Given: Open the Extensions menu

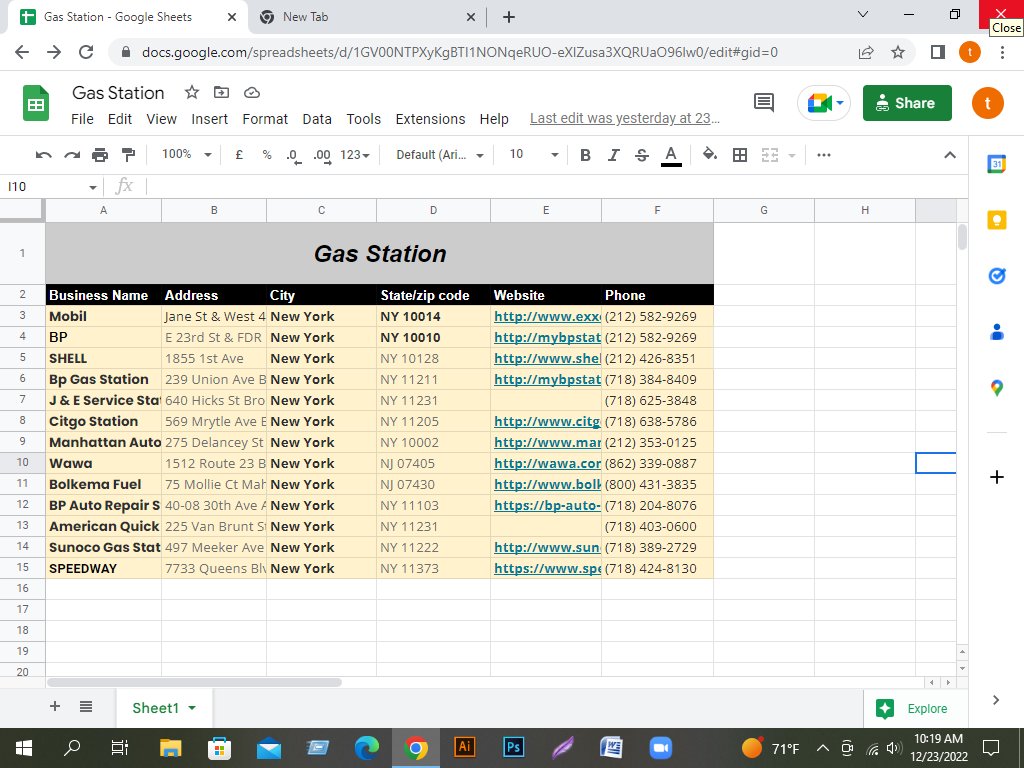Looking at the screenshot, I should 430,119.
